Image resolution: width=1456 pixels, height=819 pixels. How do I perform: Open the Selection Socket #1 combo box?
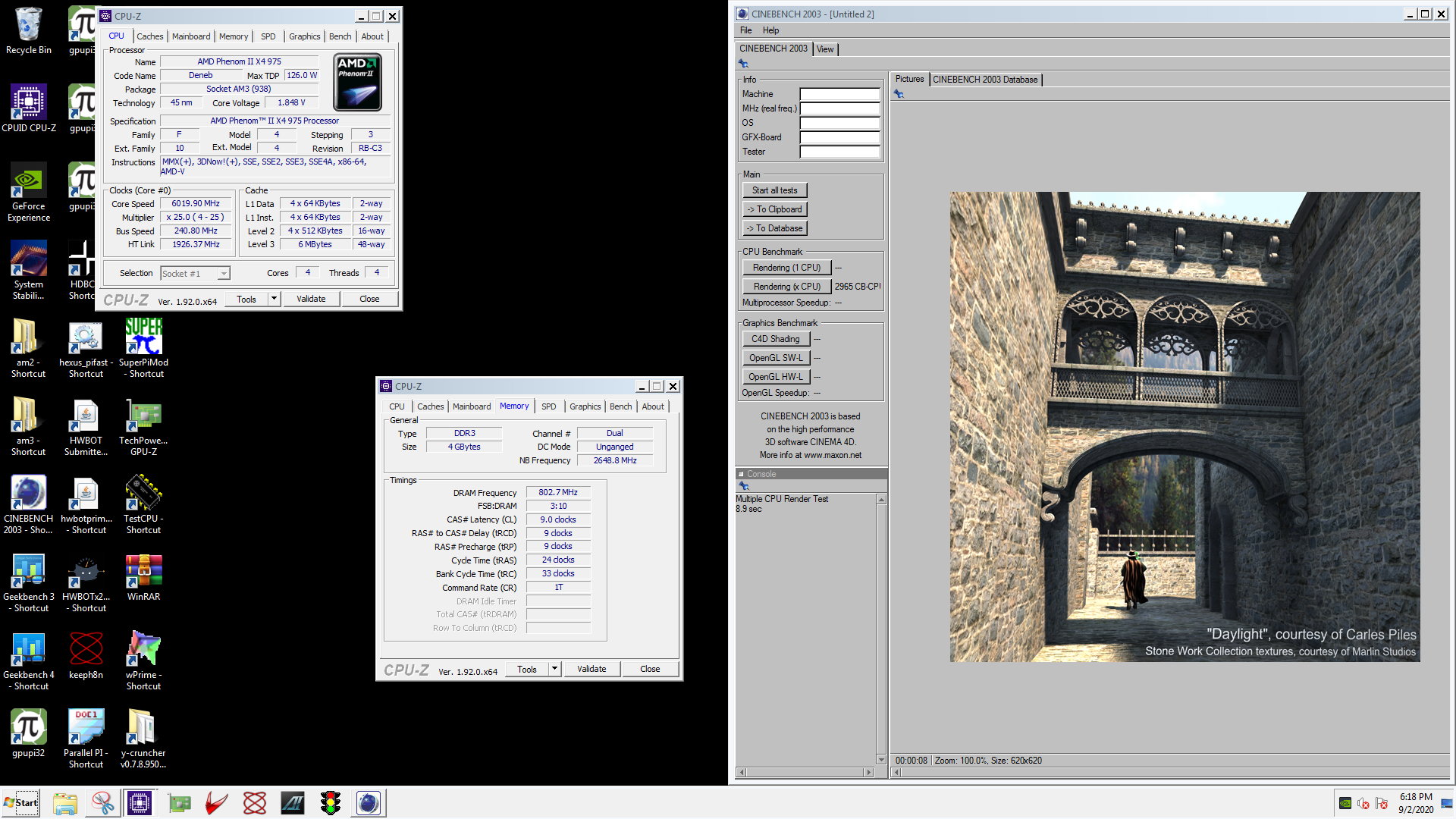tap(195, 274)
